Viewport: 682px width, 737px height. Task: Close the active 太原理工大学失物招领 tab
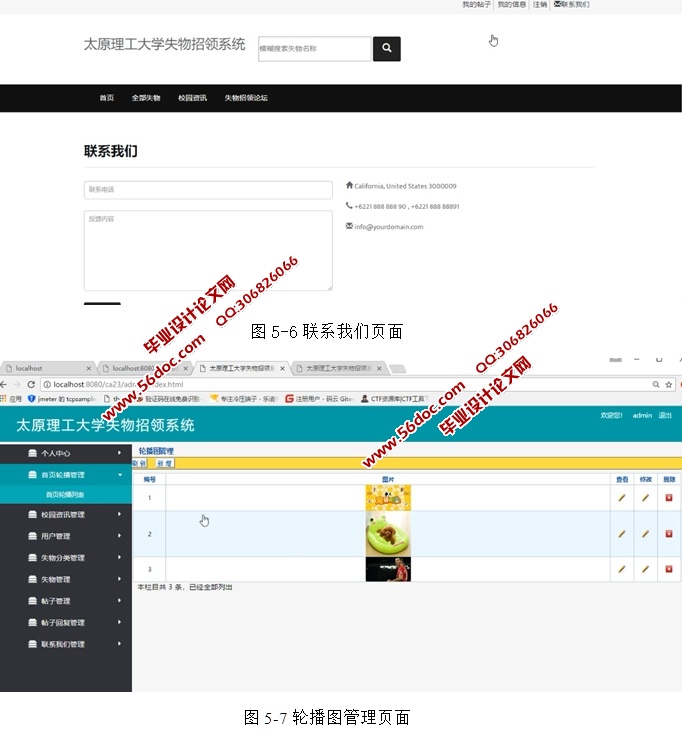pos(282,368)
